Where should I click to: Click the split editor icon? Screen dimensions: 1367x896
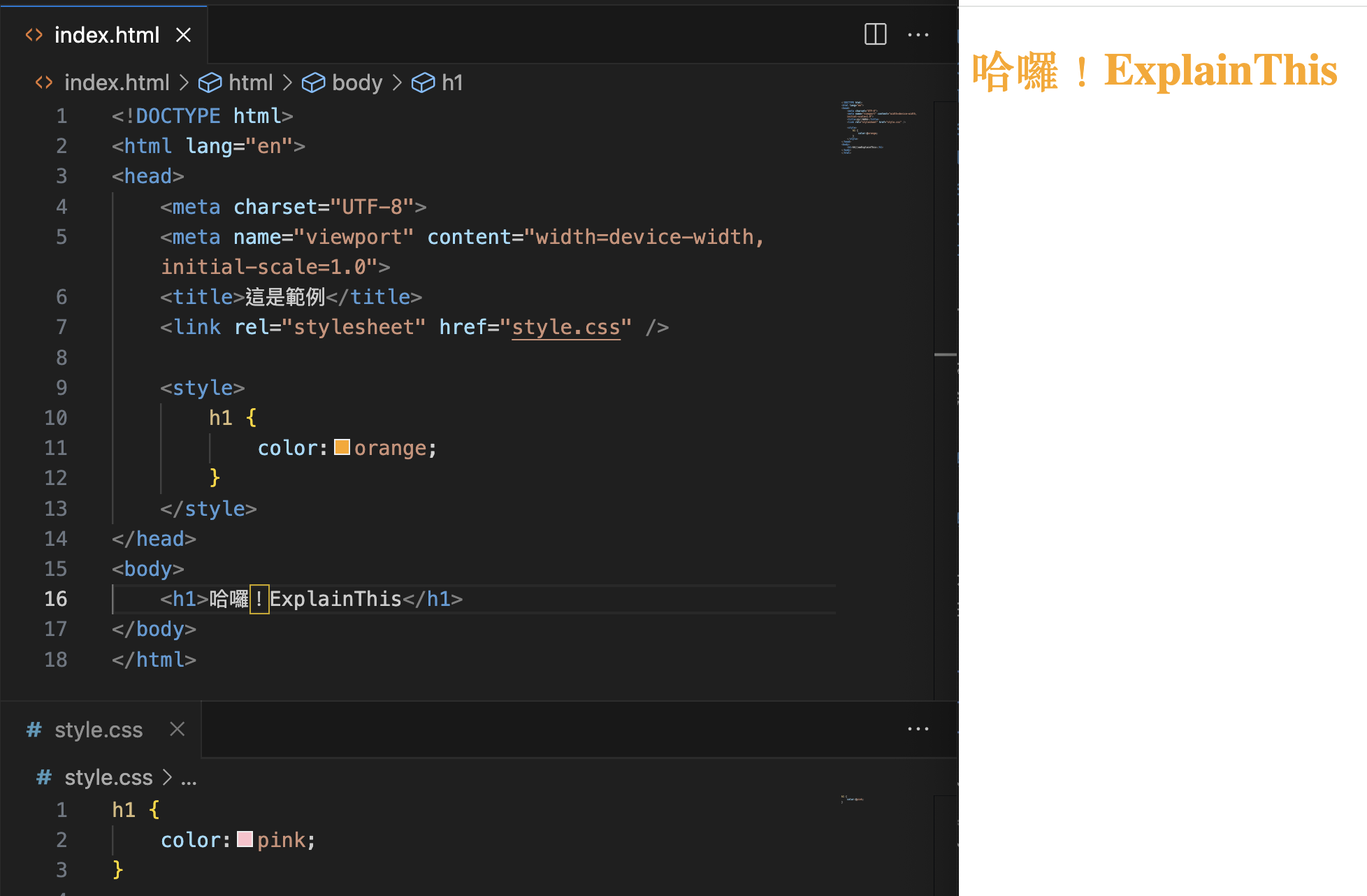(874, 34)
